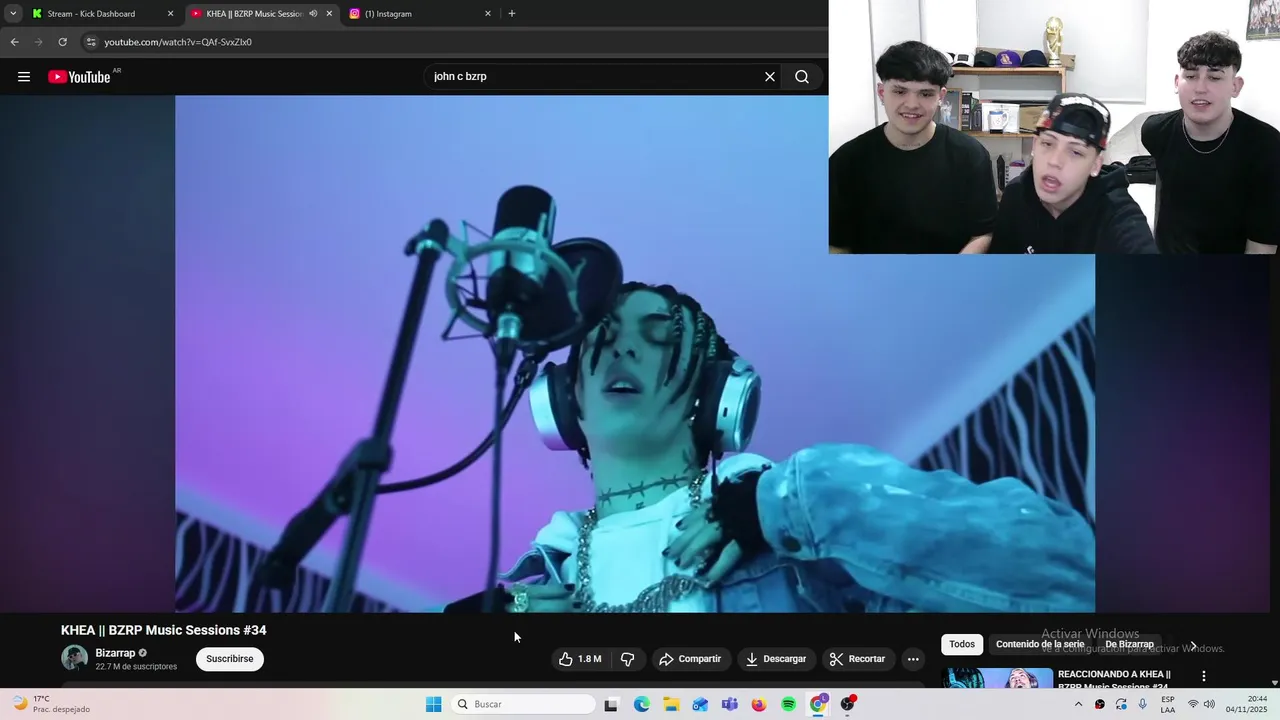Close the Instagram tab
This screenshot has height=720, width=1280.
point(488,14)
